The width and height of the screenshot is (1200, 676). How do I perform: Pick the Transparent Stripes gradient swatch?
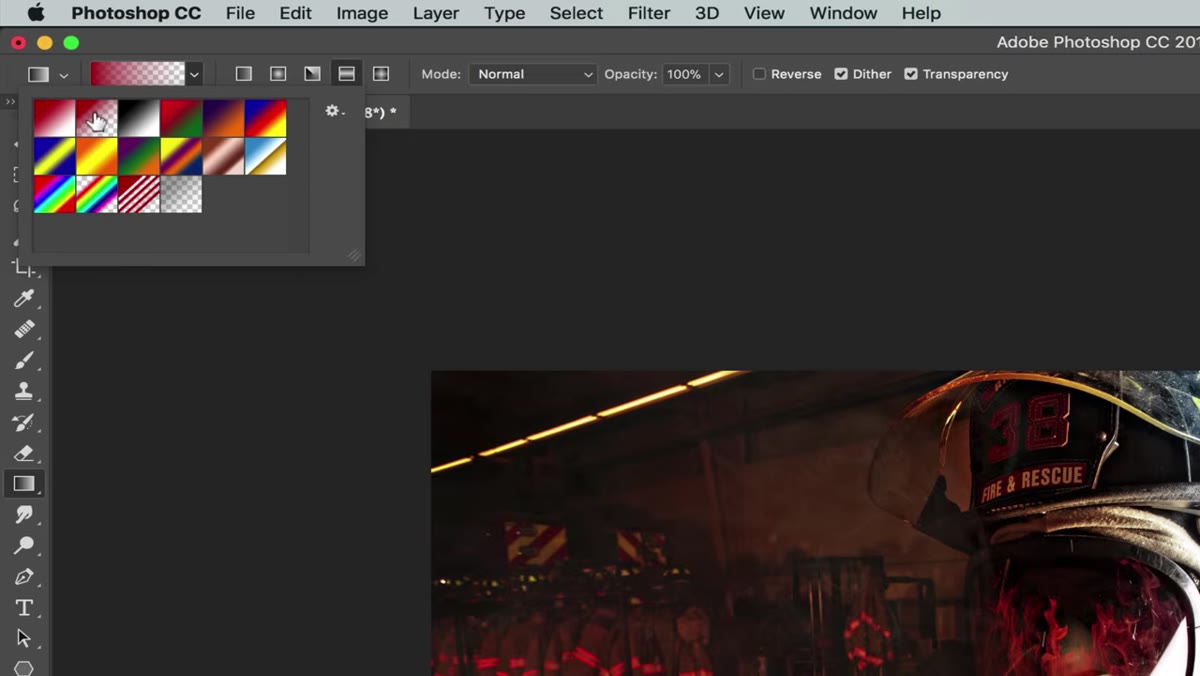click(139, 194)
